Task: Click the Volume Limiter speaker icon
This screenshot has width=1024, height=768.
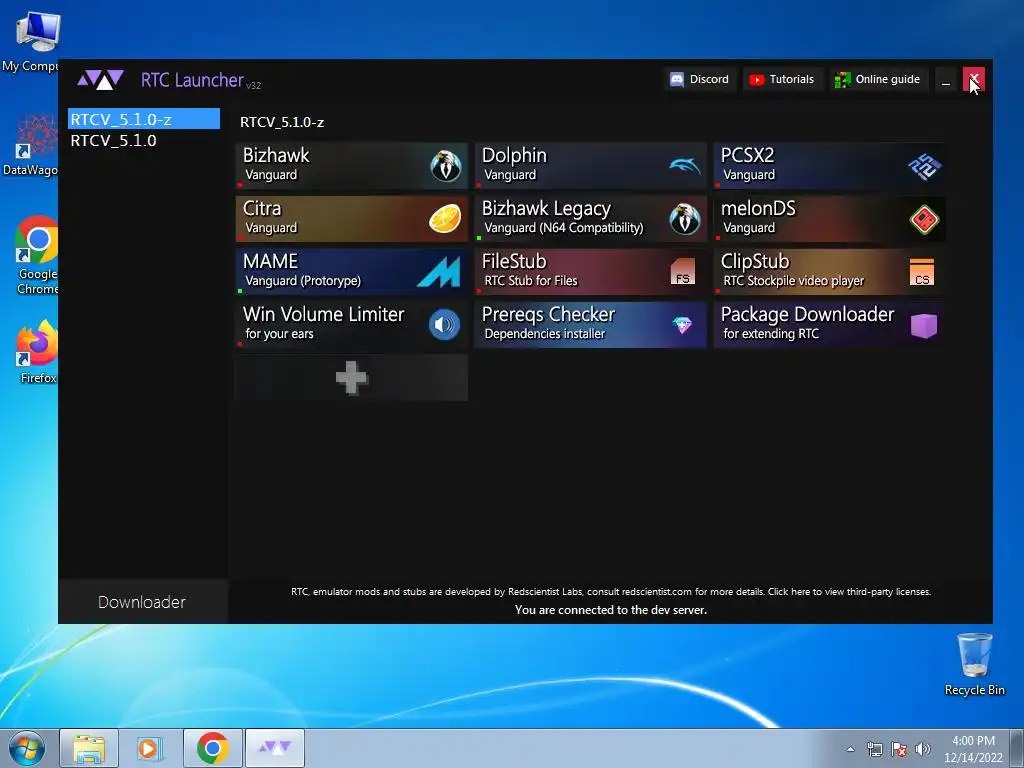Action: click(445, 325)
